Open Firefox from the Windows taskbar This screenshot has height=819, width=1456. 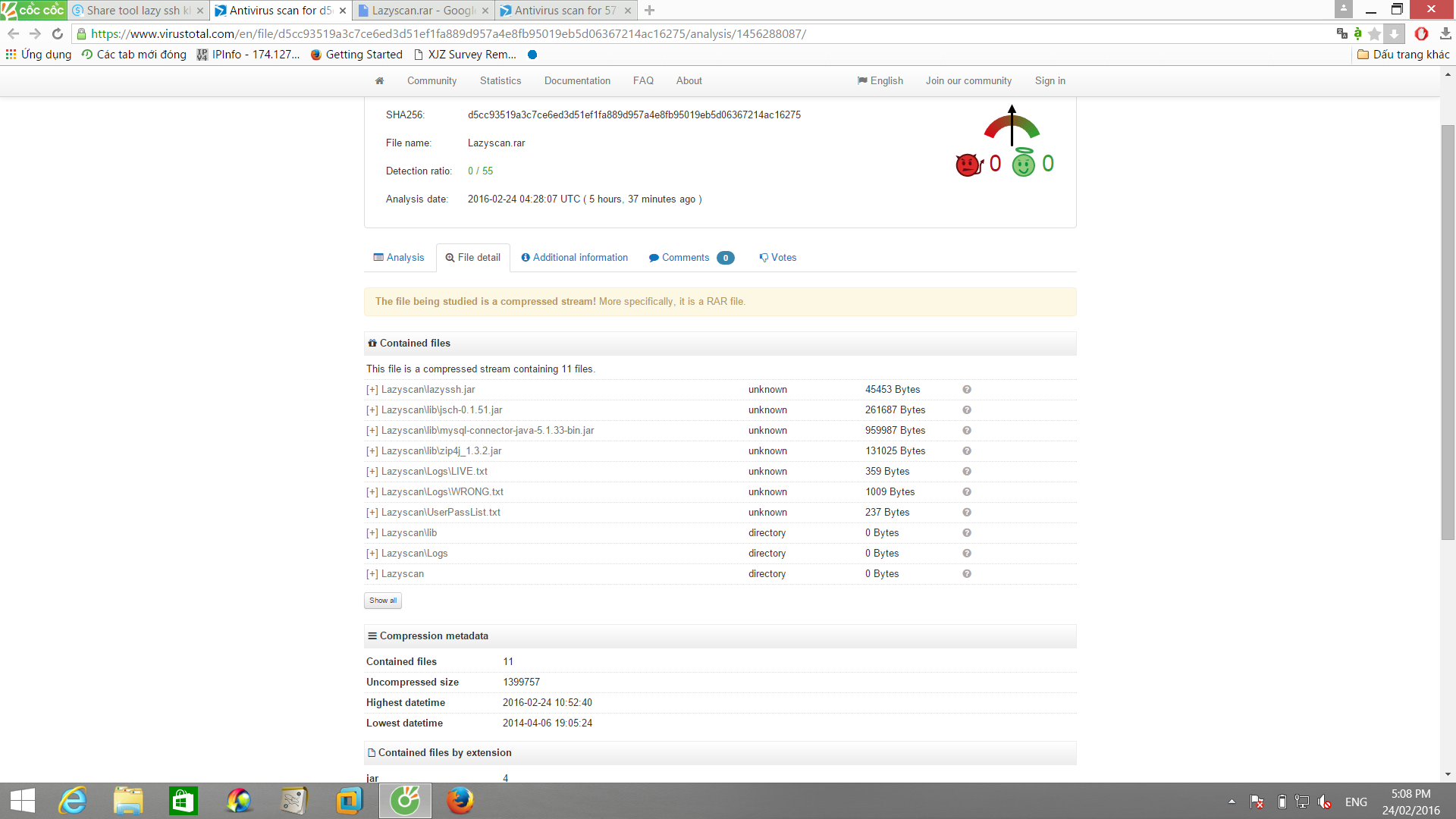[460, 801]
